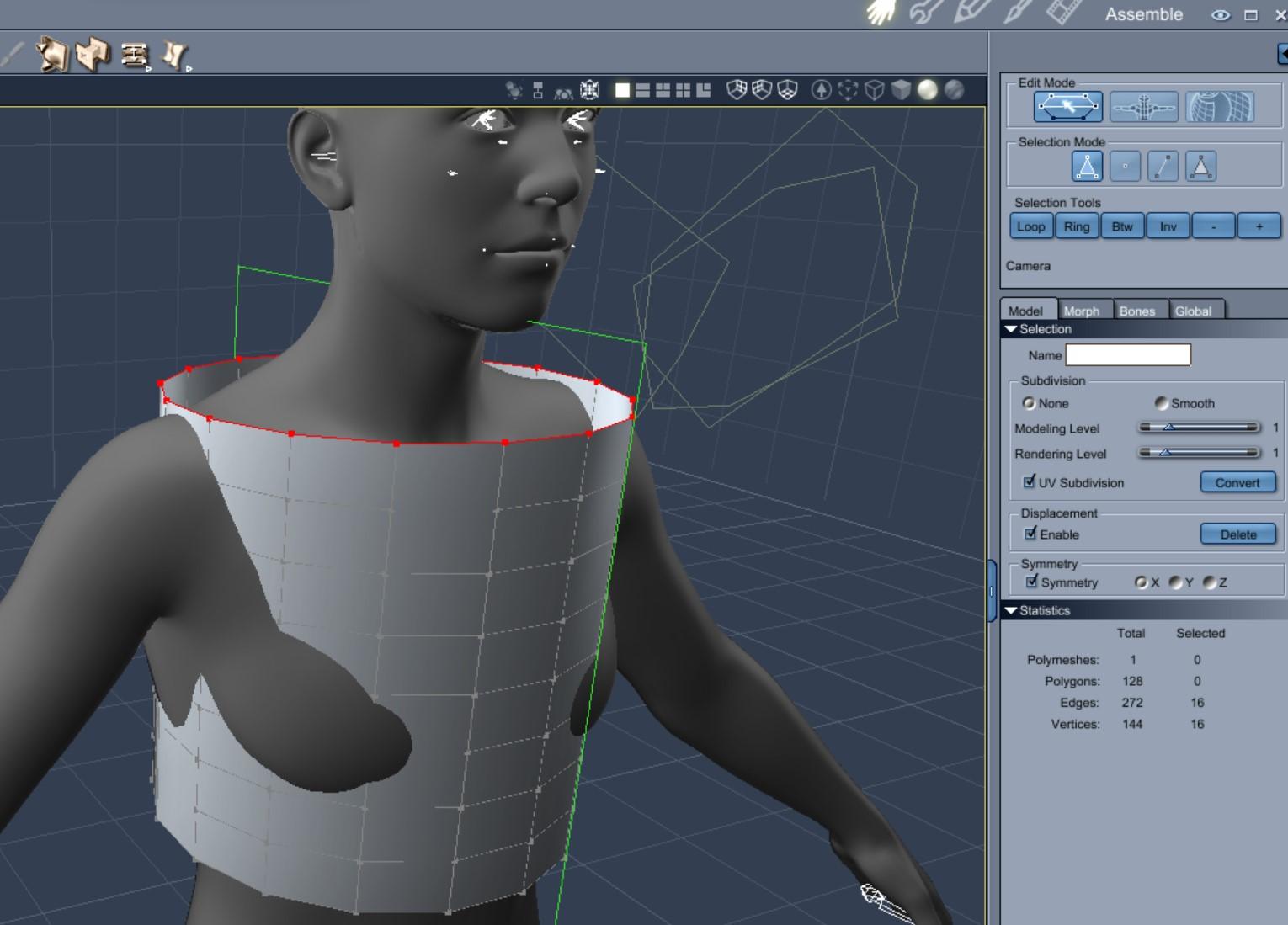Click the leftmost gold modeling tool icon
Viewport: 1288px width, 925px height.
coord(51,55)
